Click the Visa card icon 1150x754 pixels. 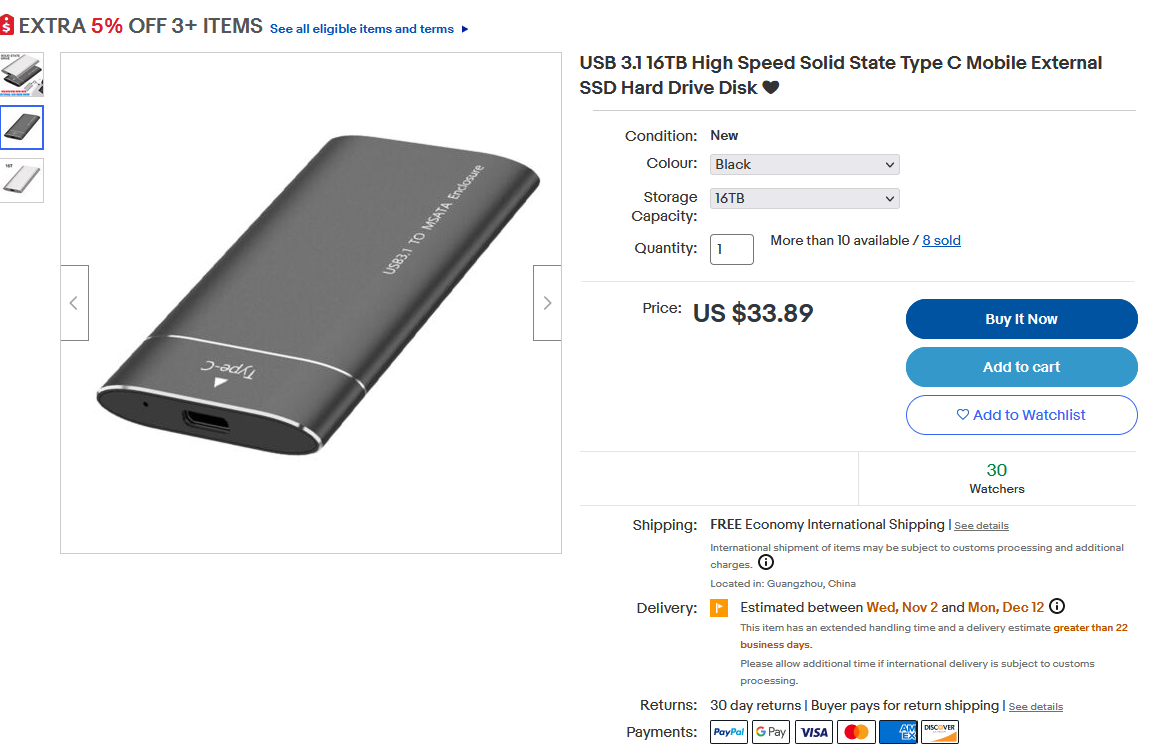[x=813, y=732]
